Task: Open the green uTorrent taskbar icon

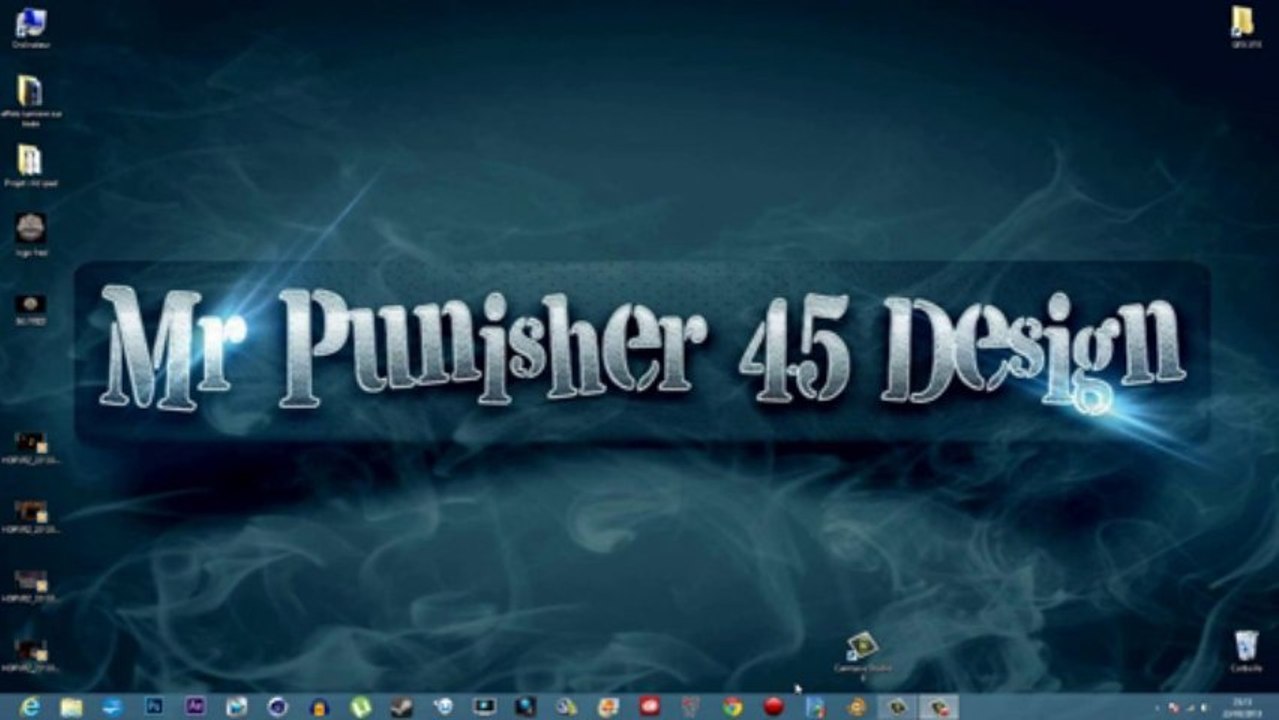Action: (360, 707)
